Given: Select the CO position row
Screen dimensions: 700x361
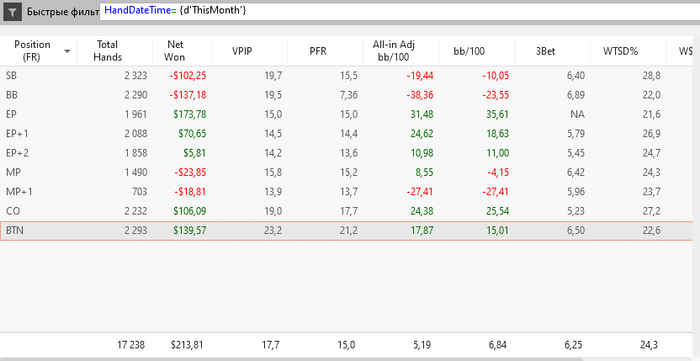Looking at the screenshot, I should pos(346,211).
